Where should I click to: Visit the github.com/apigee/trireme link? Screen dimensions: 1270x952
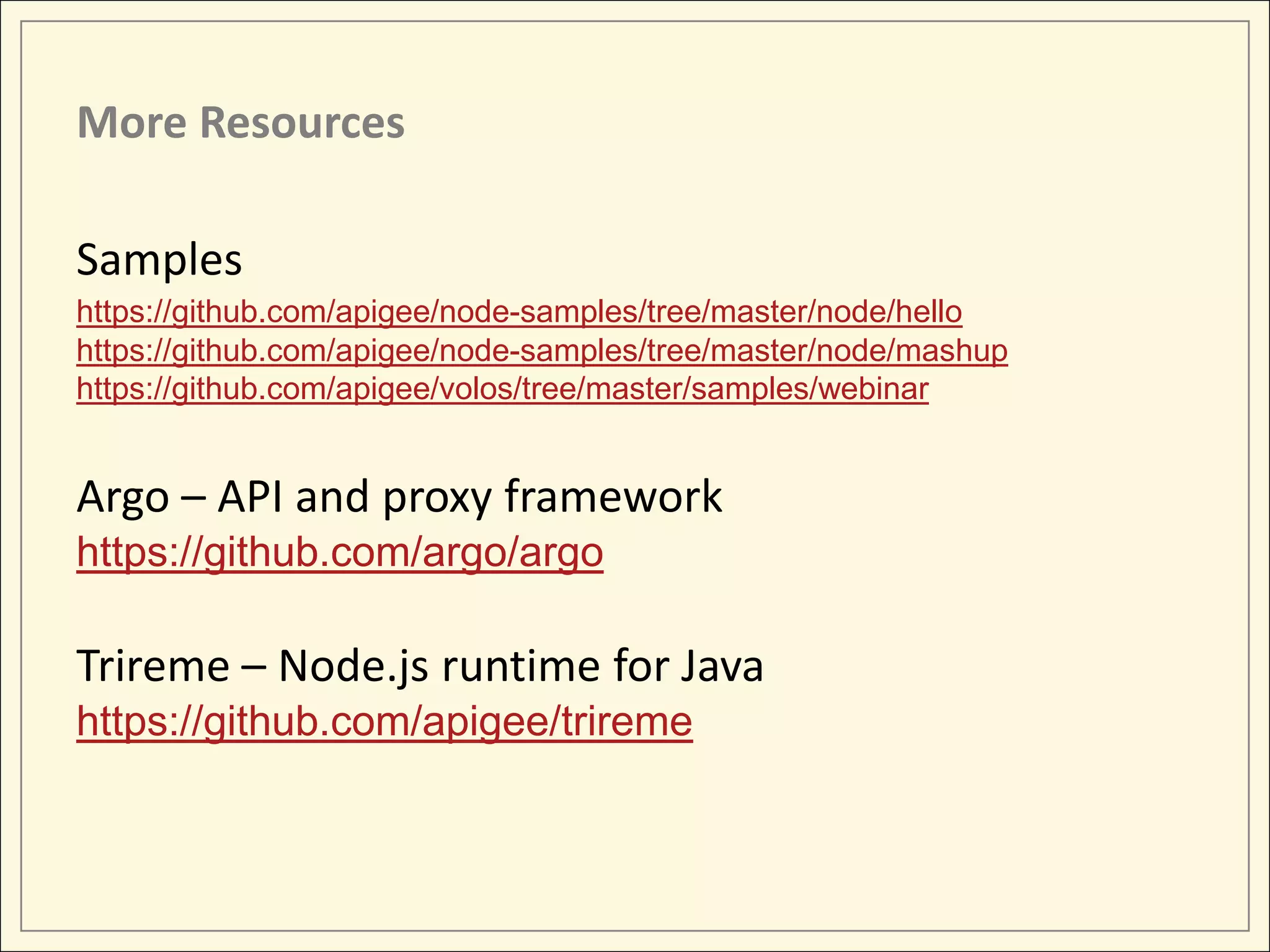(384, 721)
